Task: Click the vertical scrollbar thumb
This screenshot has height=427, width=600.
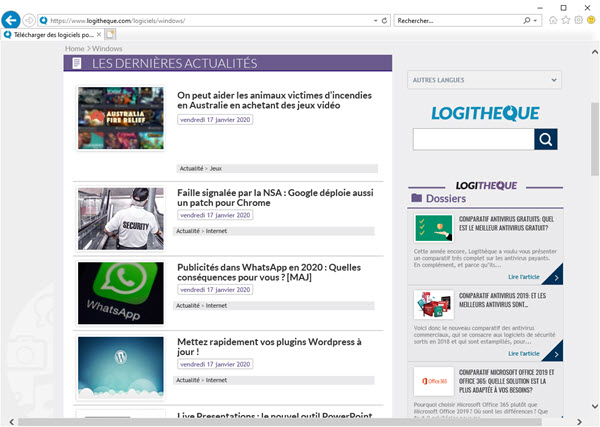Action: pos(595,139)
